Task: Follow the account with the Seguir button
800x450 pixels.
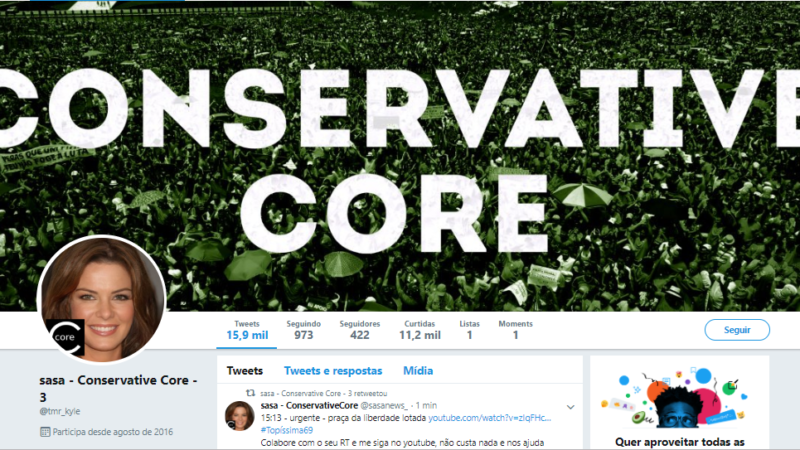Action: [737, 330]
